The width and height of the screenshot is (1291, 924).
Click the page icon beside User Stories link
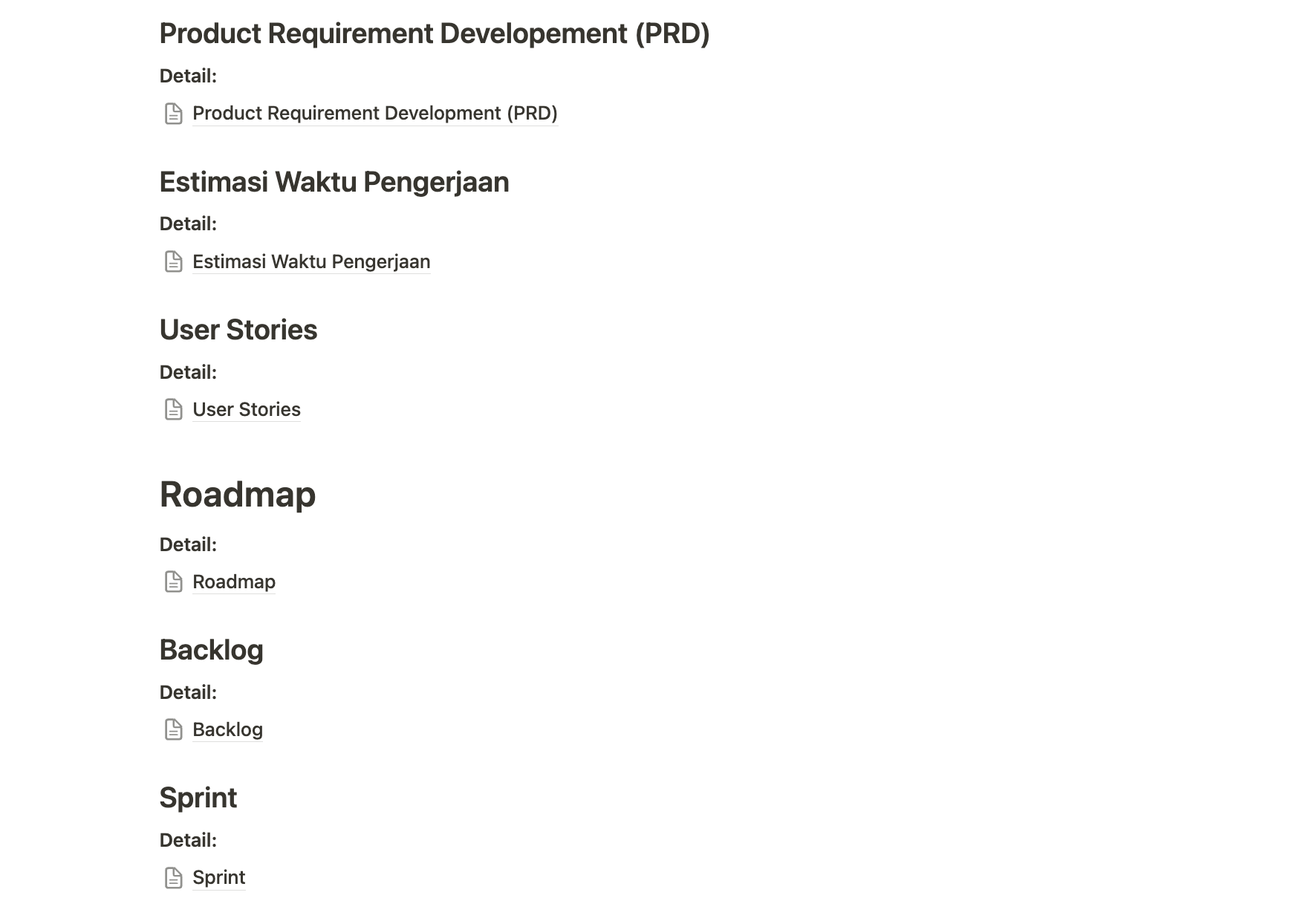pyautogui.click(x=173, y=409)
